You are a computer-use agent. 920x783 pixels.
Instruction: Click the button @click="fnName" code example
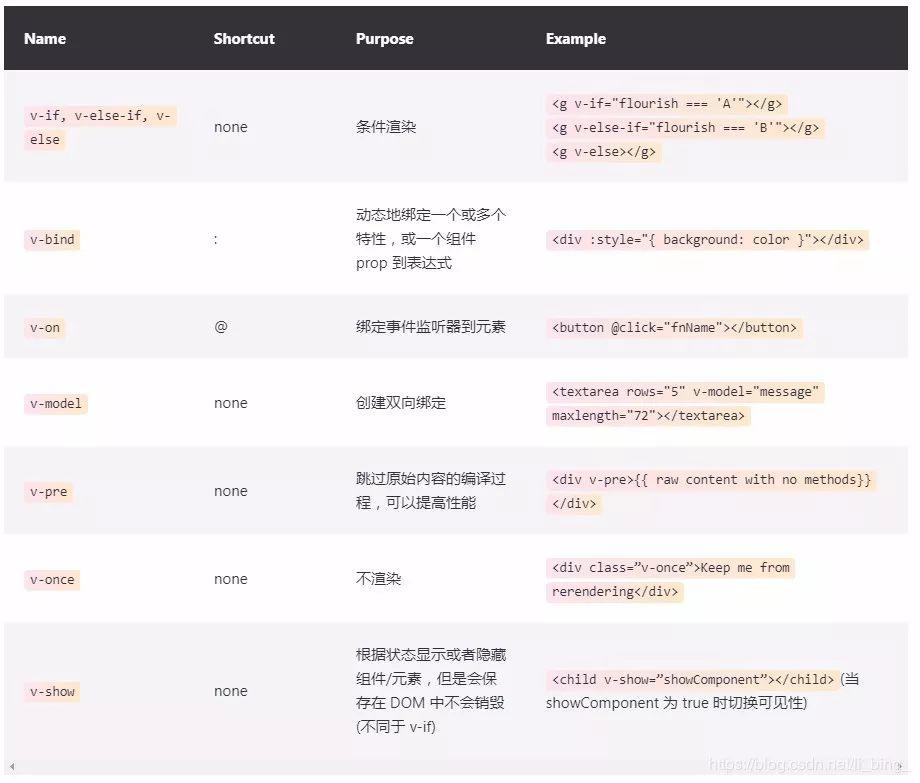(x=674, y=328)
